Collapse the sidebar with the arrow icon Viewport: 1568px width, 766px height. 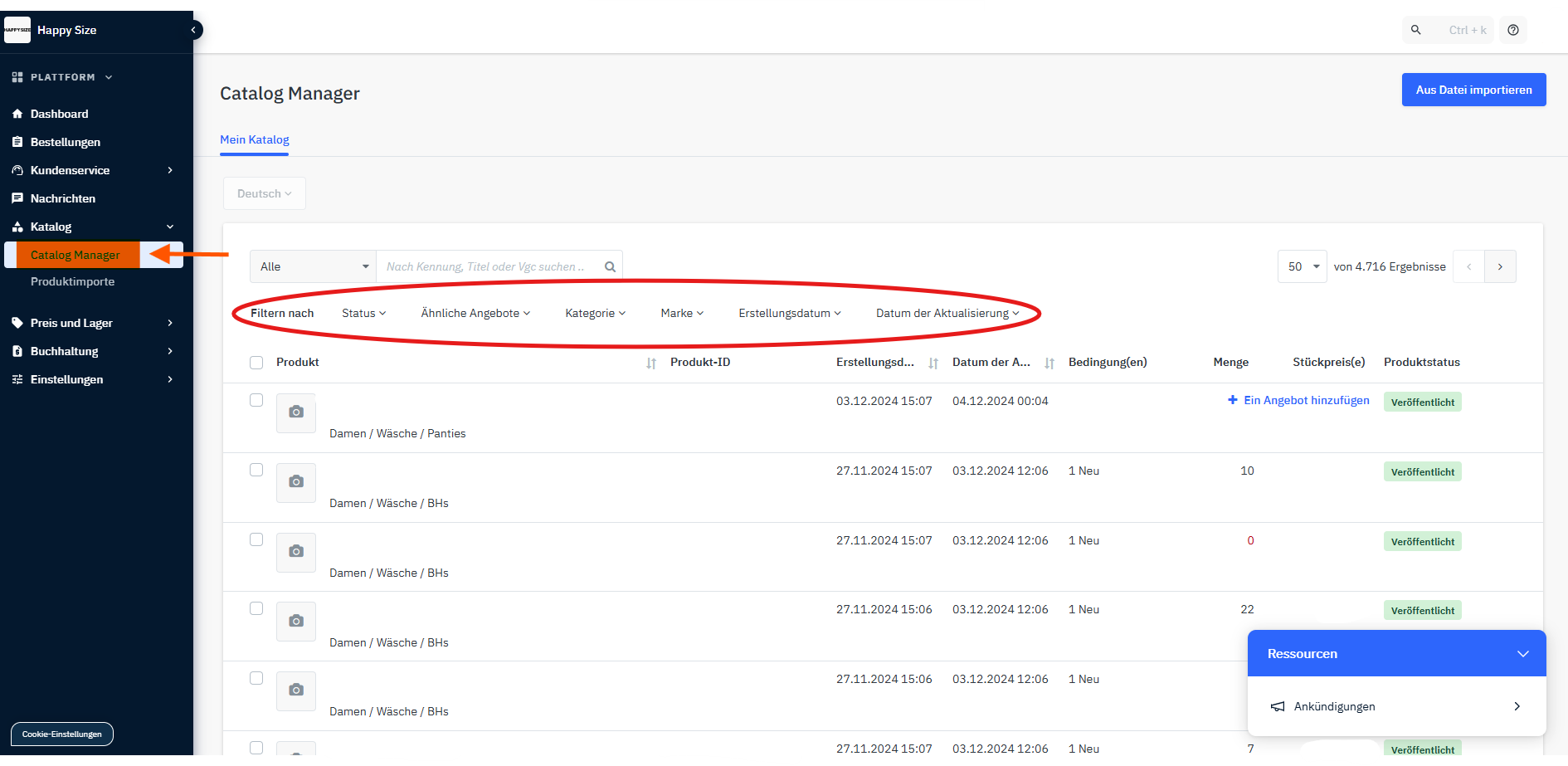[193, 30]
